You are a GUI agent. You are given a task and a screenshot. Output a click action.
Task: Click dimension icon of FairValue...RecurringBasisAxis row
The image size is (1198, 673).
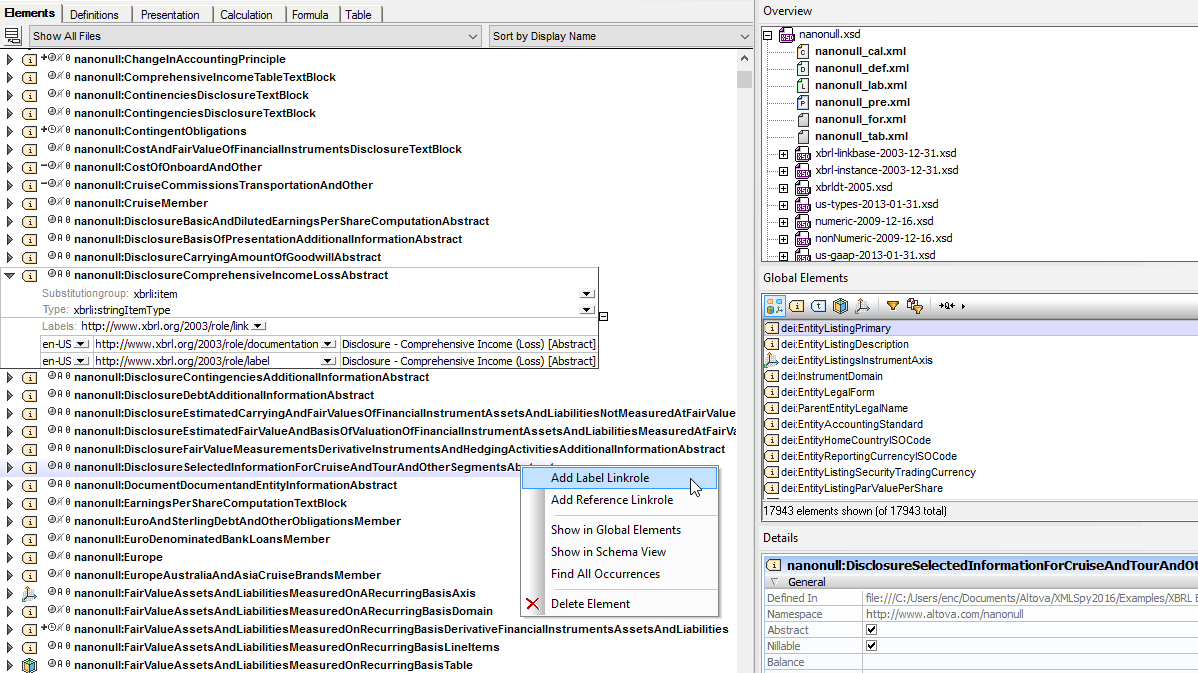coord(29,594)
